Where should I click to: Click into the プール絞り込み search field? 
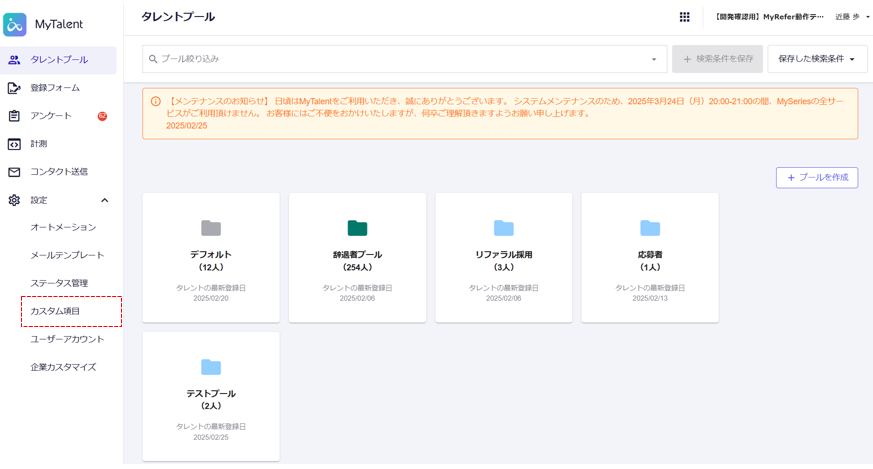(400, 59)
